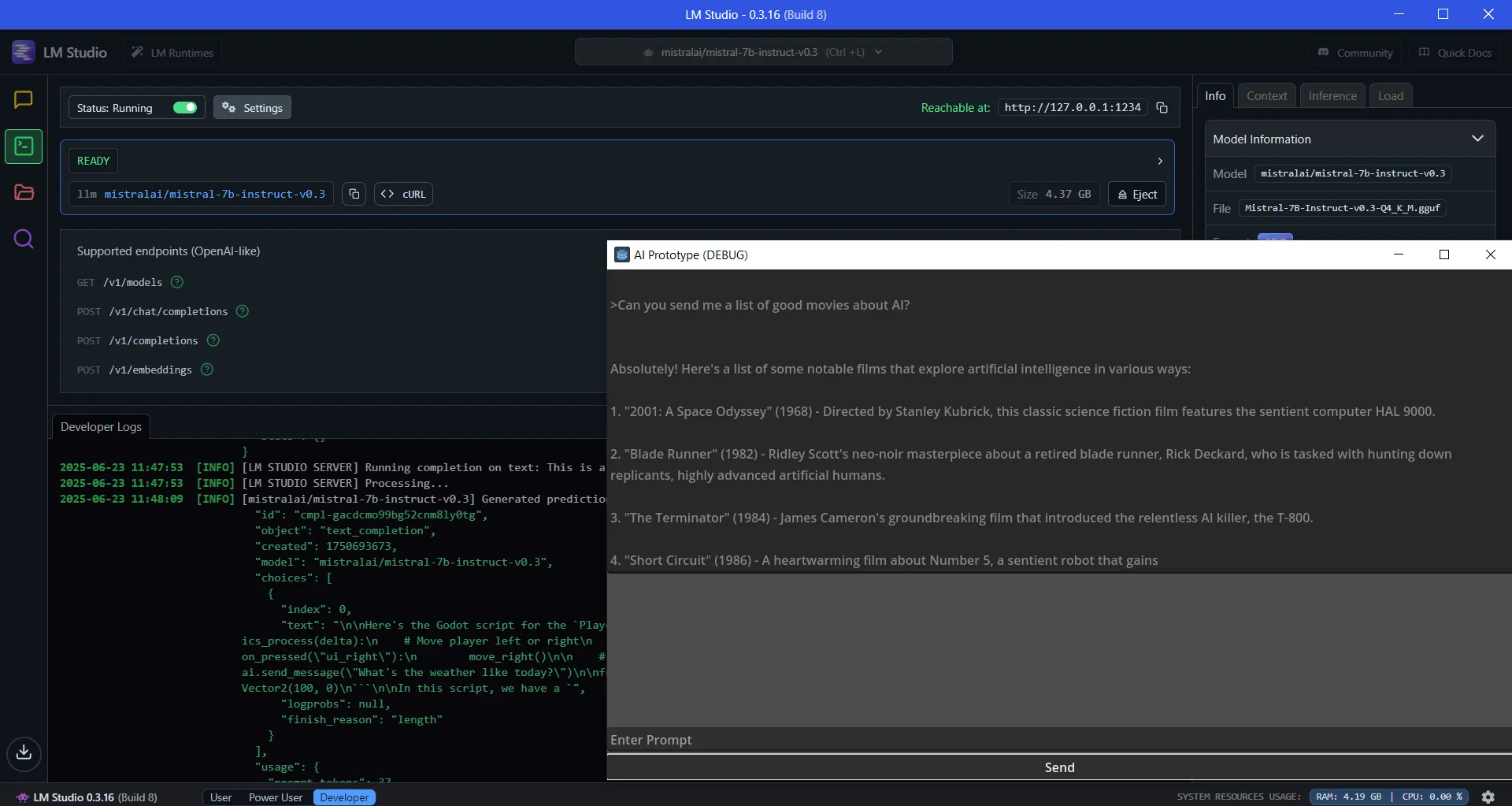Select the Developer server icon in sidebar
The width and height of the screenshot is (1512, 806).
point(24,146)
